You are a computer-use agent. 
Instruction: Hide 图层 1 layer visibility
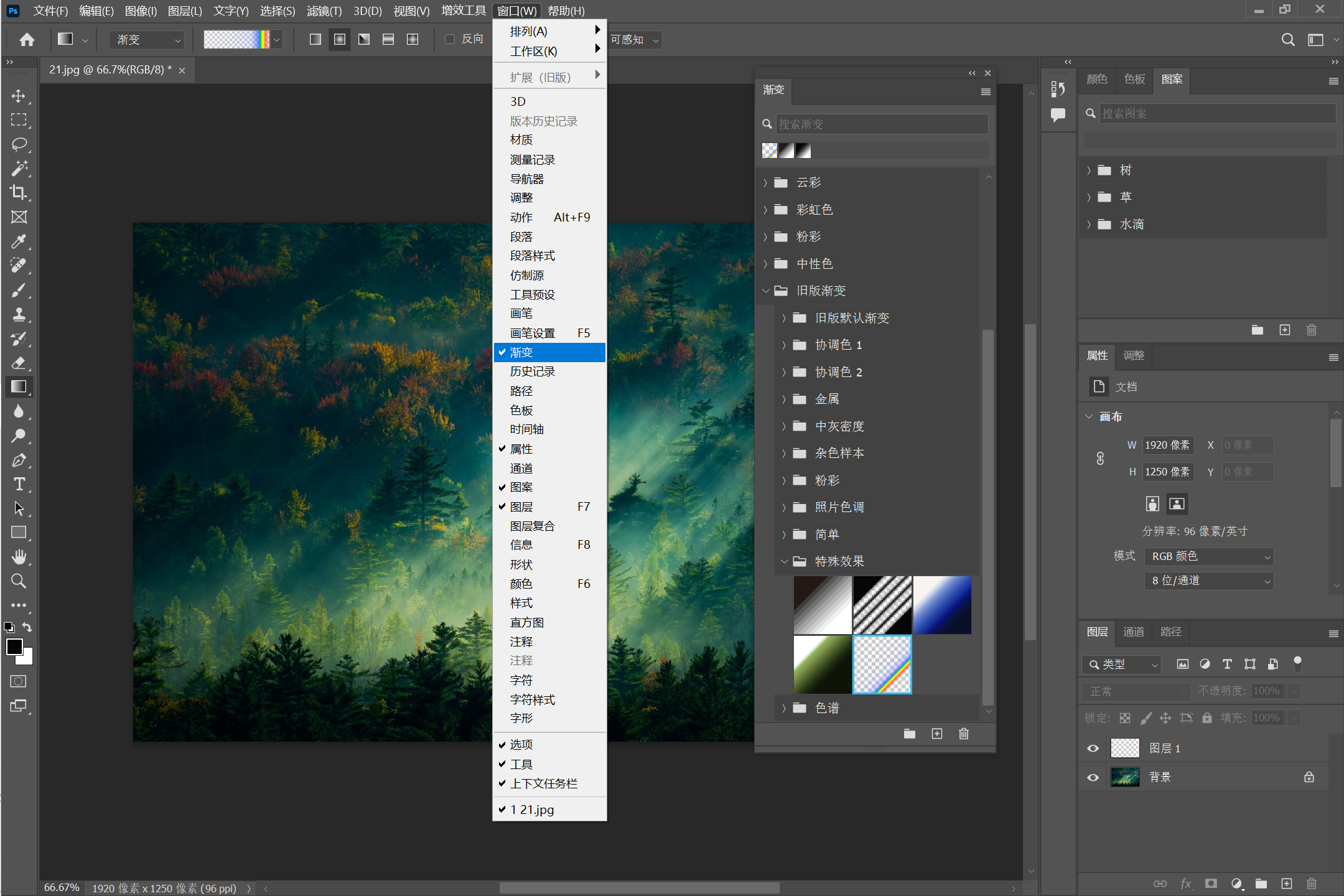tap(1093, 748)
